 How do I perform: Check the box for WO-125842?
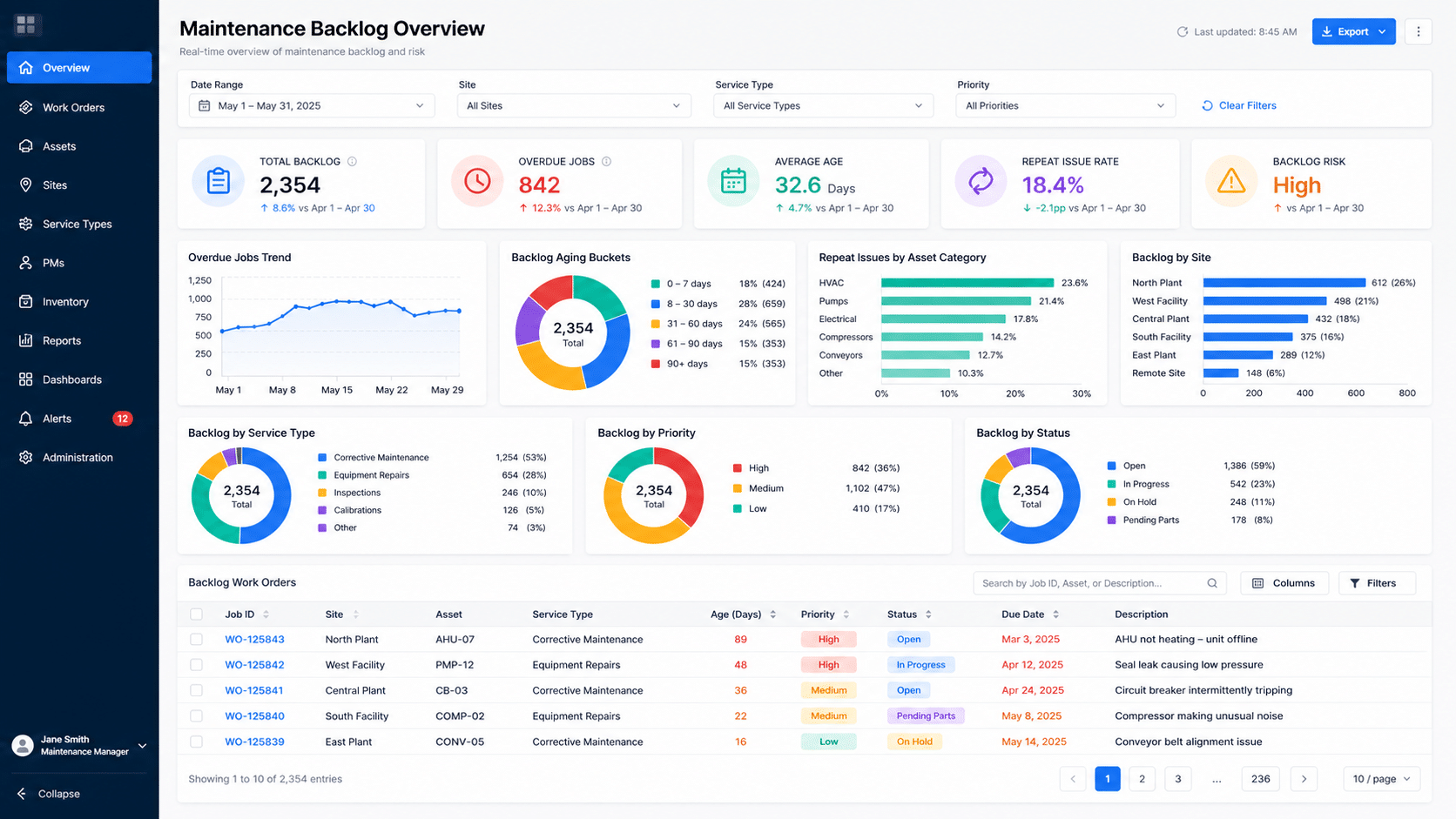(x=196, y=665)
